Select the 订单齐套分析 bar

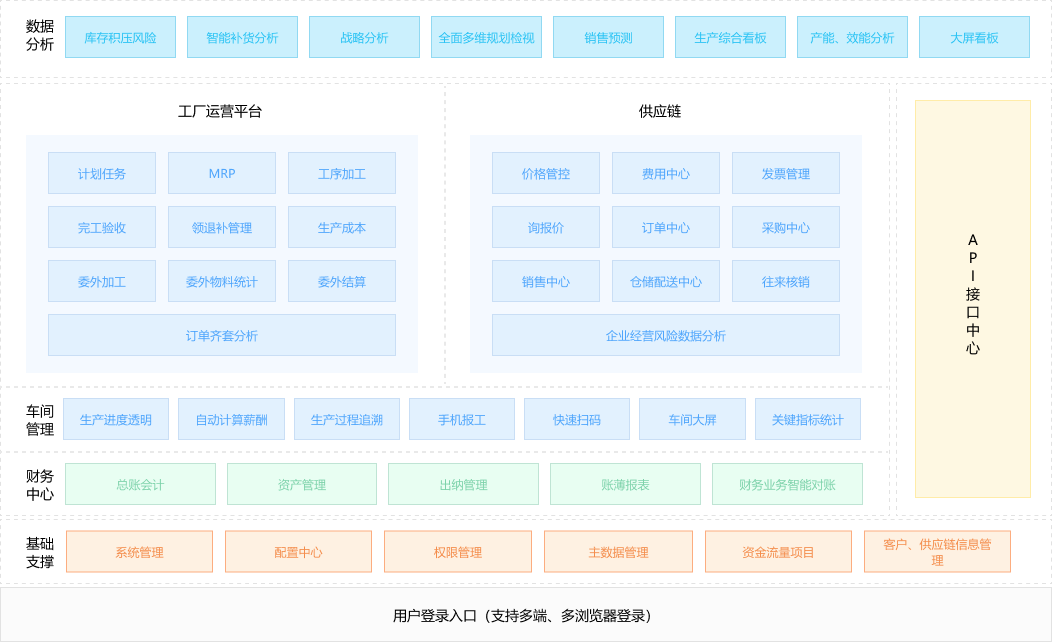[x=222, y=335]
